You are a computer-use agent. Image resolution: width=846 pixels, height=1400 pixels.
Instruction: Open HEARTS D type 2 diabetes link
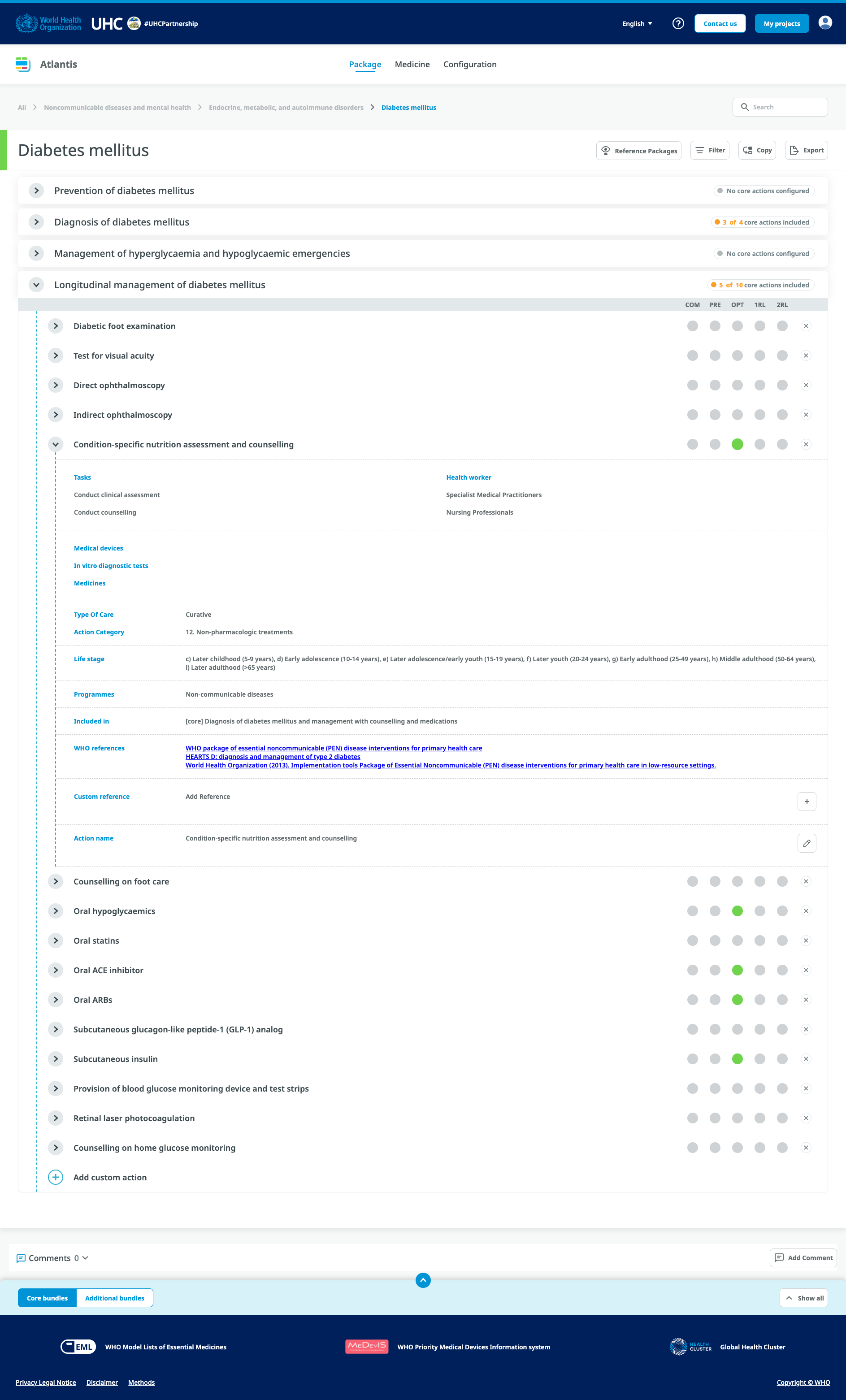coord(273,756)
